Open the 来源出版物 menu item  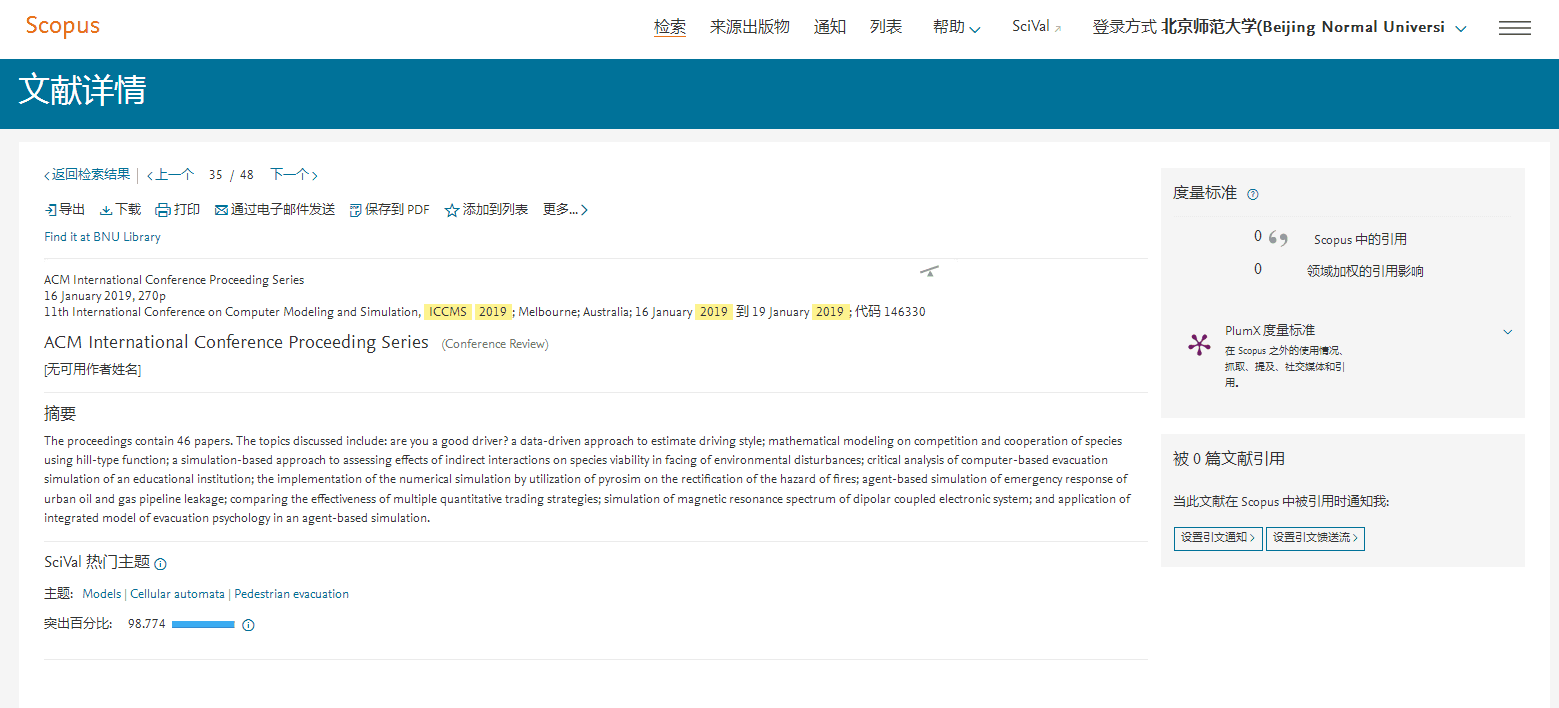[750, 28]
